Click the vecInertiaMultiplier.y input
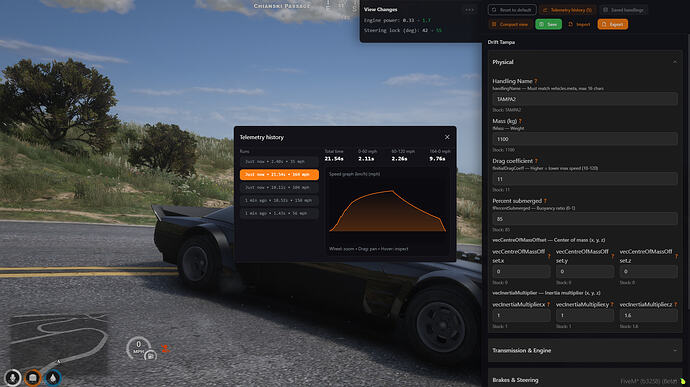The image size is (690, 387). coord(585,316)
